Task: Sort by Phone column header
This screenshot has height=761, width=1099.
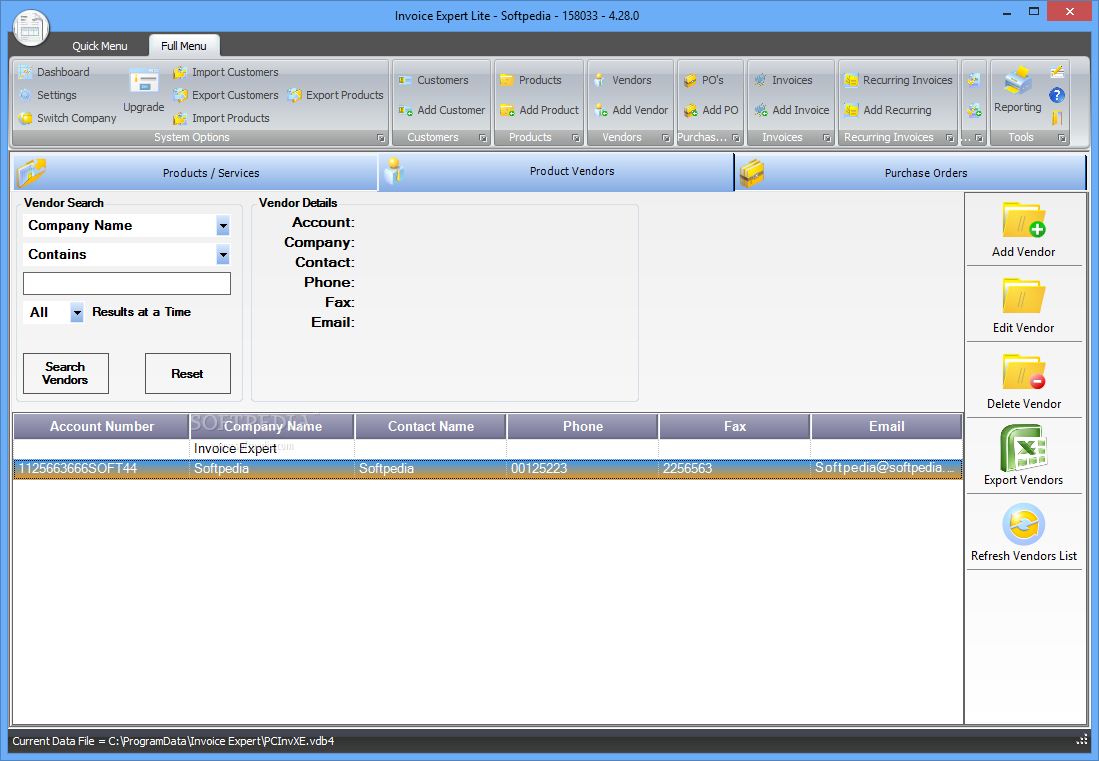Action: [582, 426]
